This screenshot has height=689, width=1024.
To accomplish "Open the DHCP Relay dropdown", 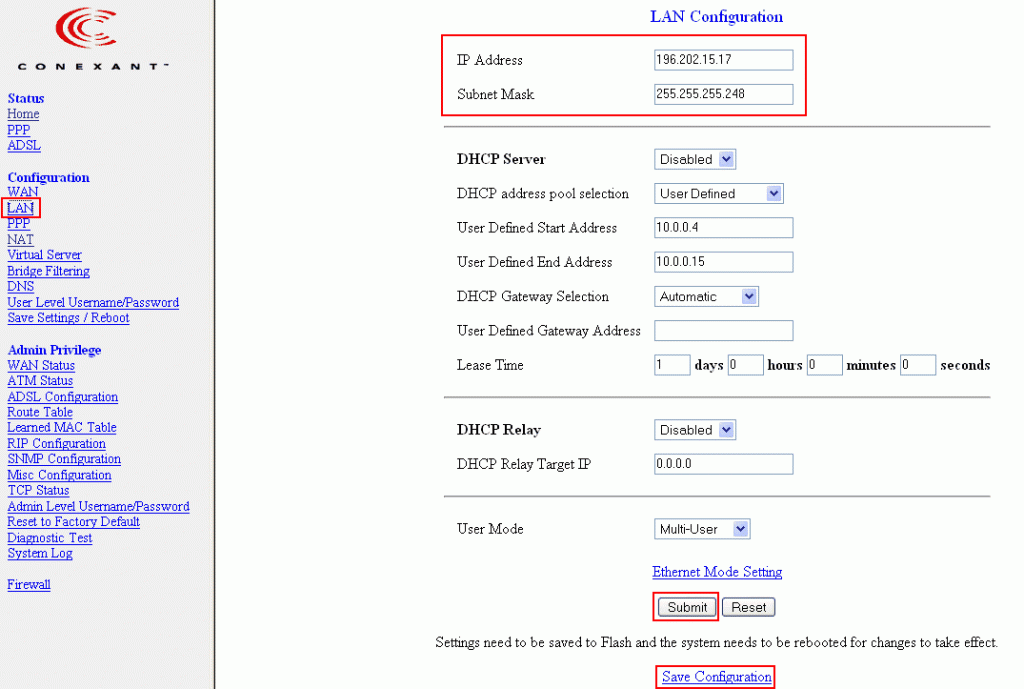I will [694, 429].
